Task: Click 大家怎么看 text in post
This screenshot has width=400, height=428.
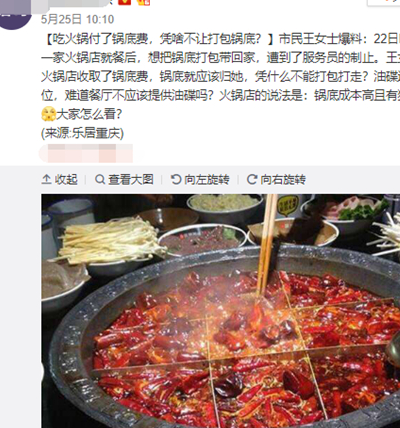Action: click(x=89, y=114)
